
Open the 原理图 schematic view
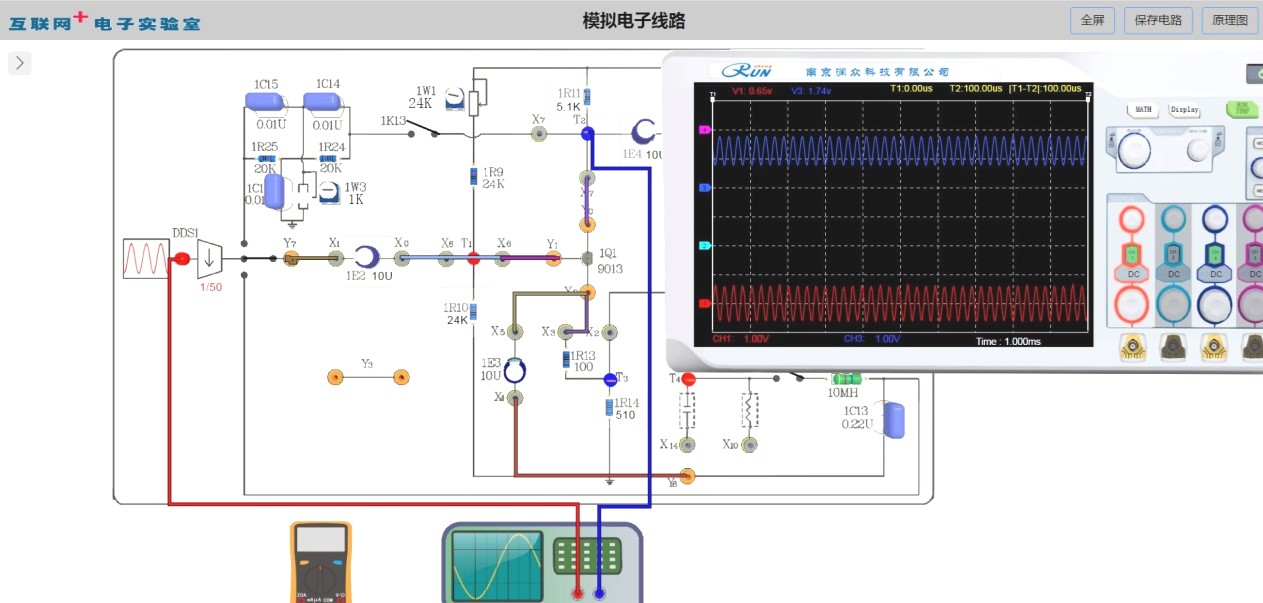1230,20
